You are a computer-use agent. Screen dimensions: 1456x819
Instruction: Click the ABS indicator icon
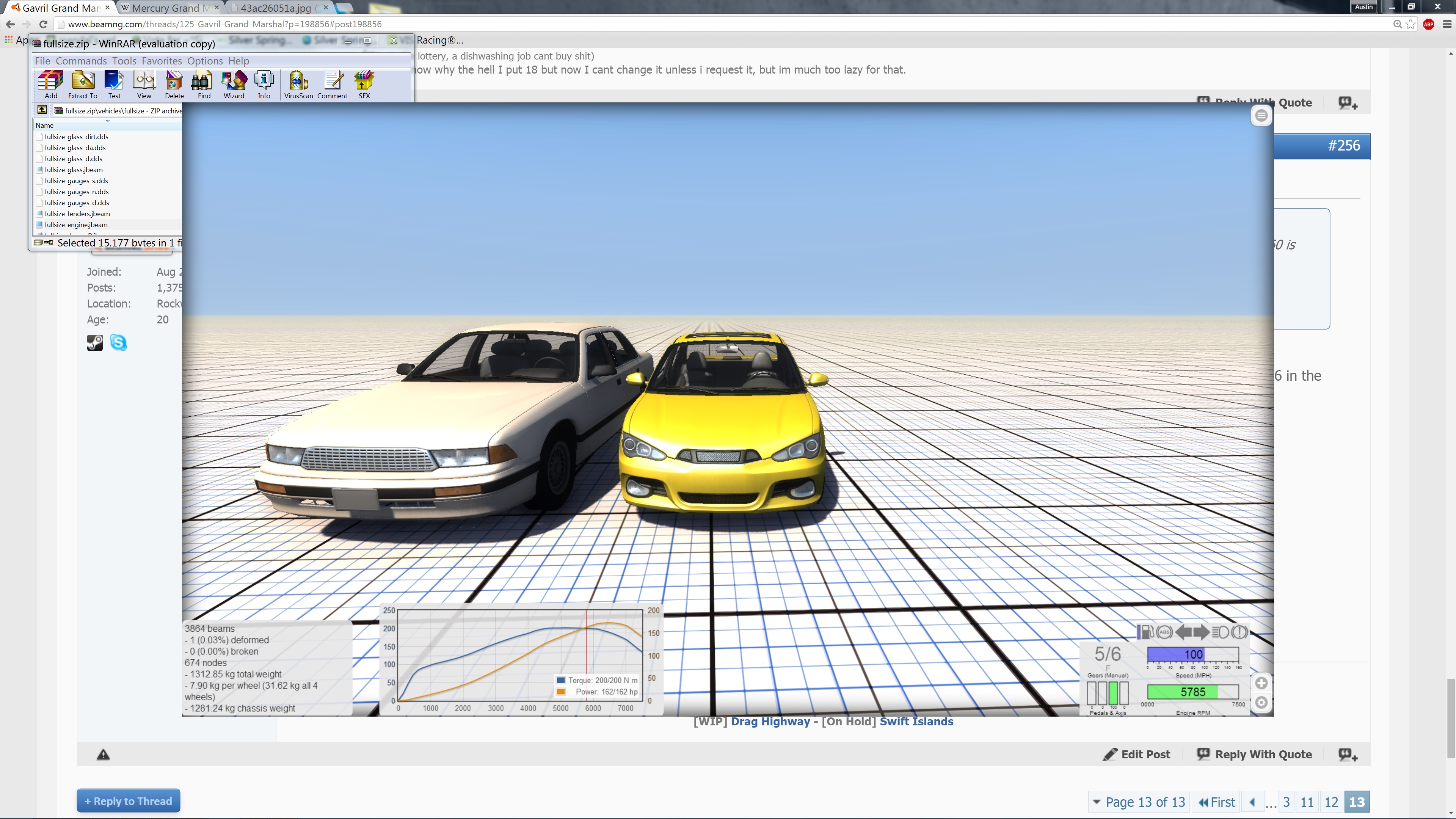pos(1164,632)
